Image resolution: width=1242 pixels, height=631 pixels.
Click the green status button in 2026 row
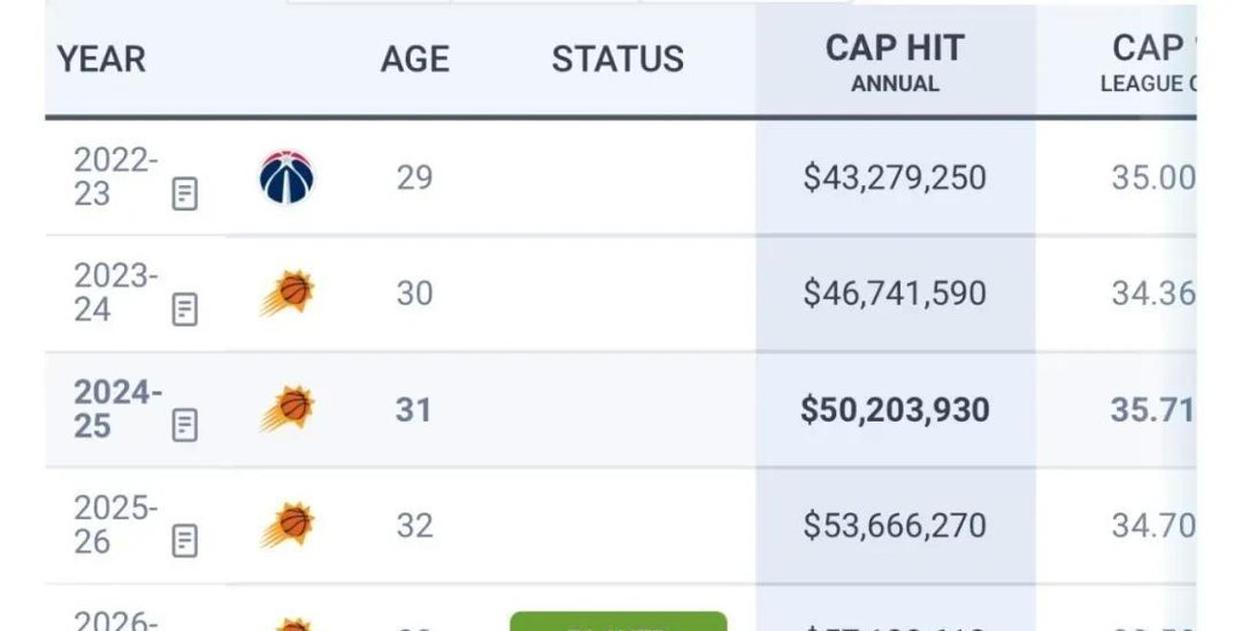[618, 621]
